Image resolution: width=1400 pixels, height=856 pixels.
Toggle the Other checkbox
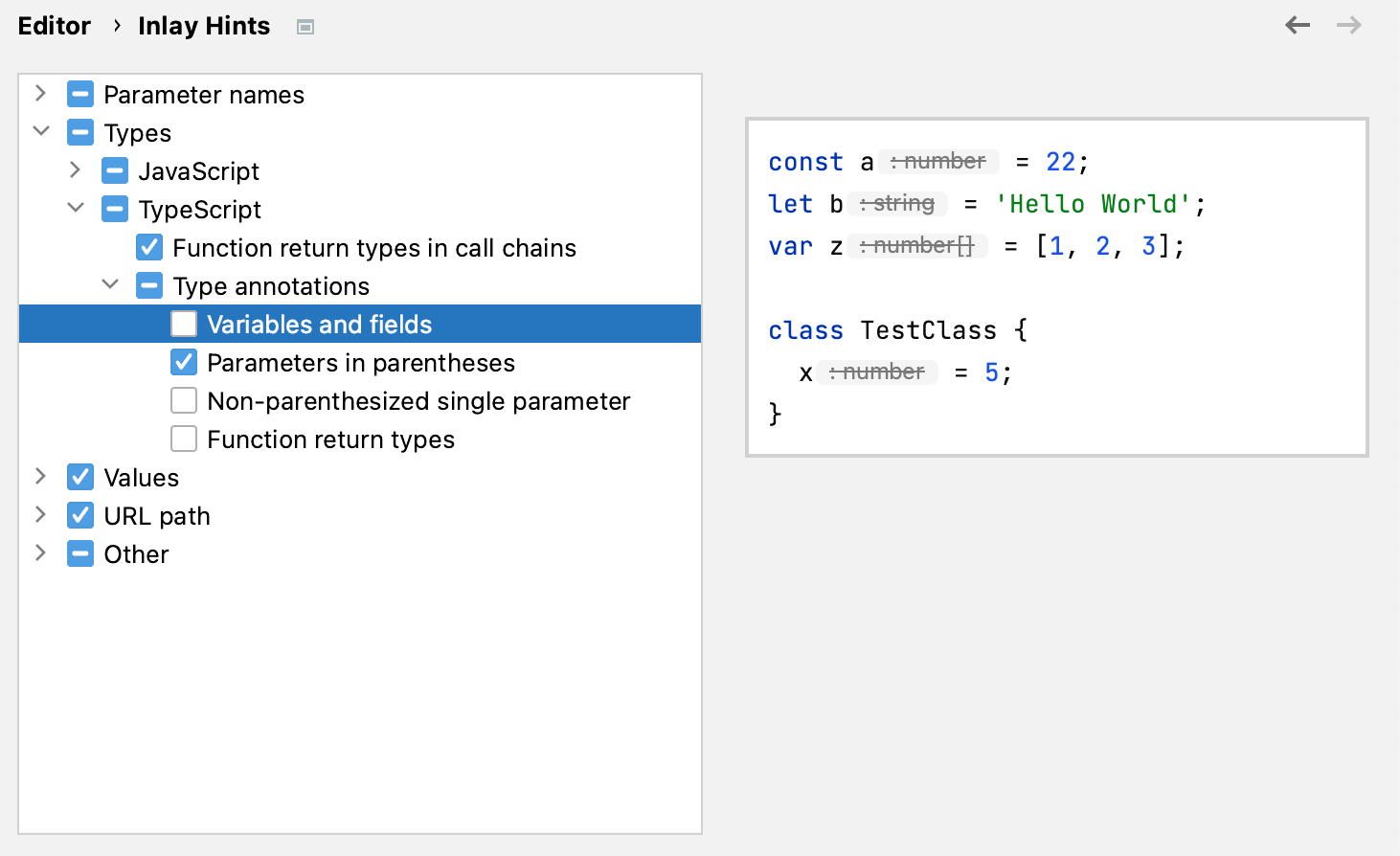click(80, 553)
